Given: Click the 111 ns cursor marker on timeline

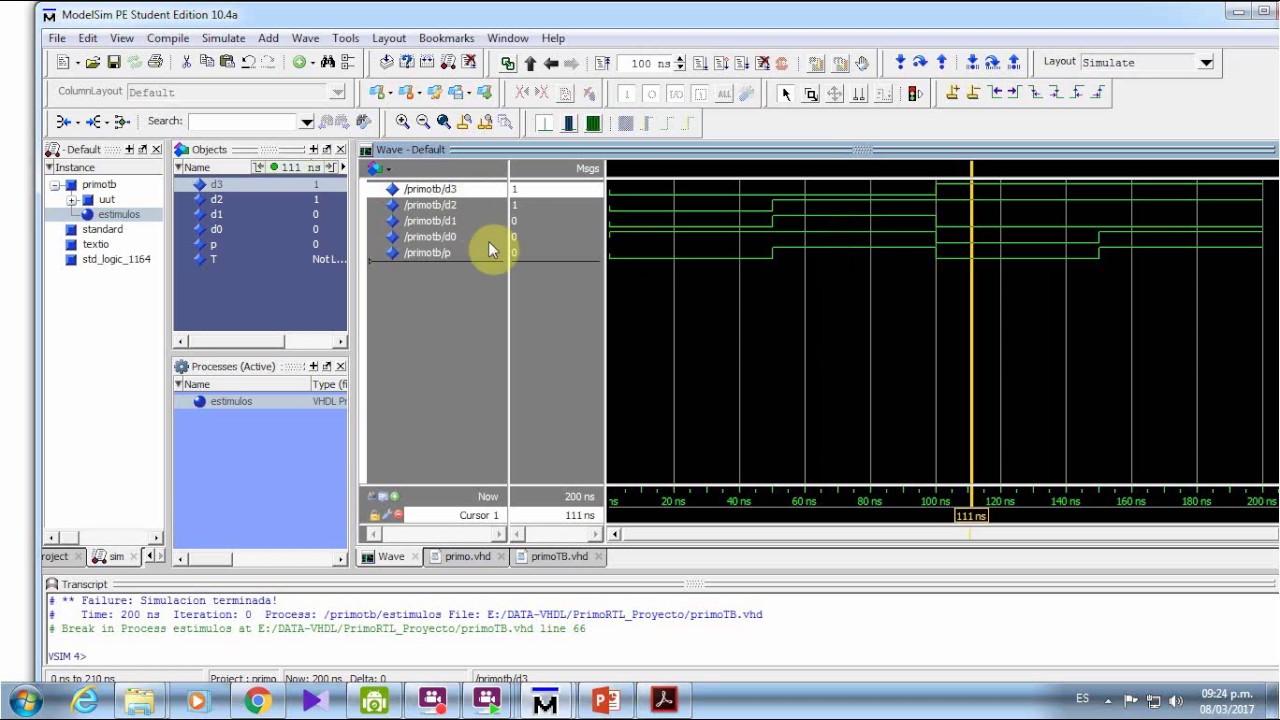Looking at the screenshot, I should (971, 516).
